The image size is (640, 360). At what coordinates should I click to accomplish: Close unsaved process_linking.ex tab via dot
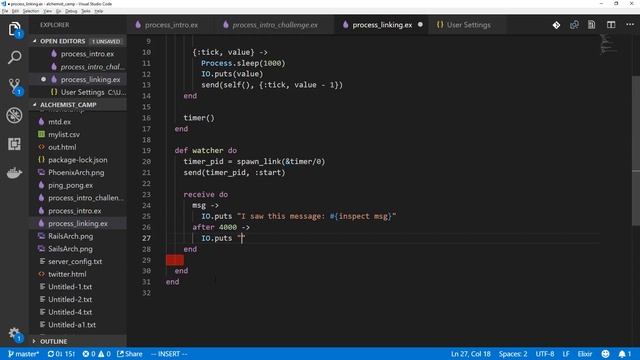tap(420, 25)
